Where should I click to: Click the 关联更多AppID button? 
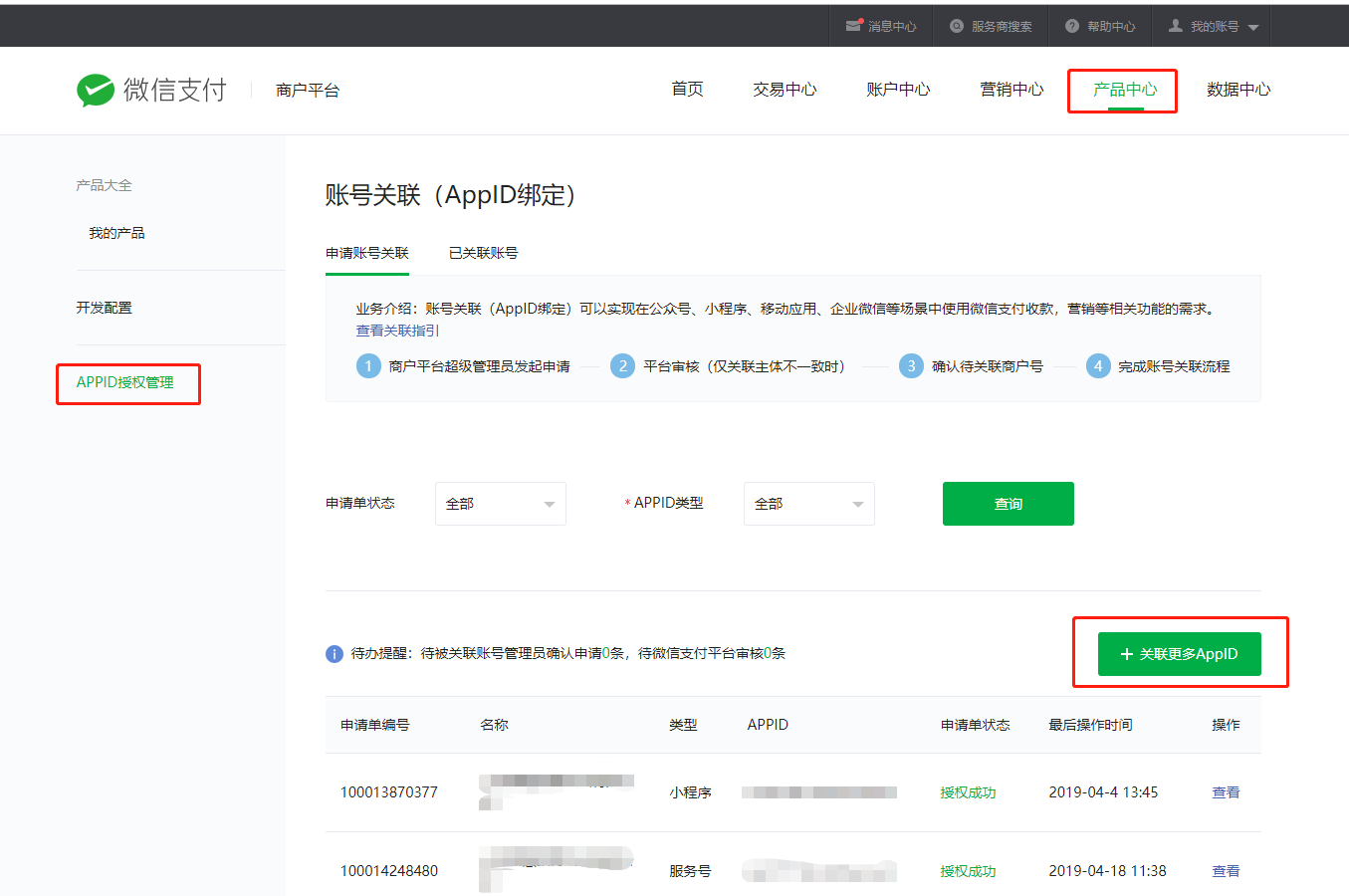click(1180, 654)
